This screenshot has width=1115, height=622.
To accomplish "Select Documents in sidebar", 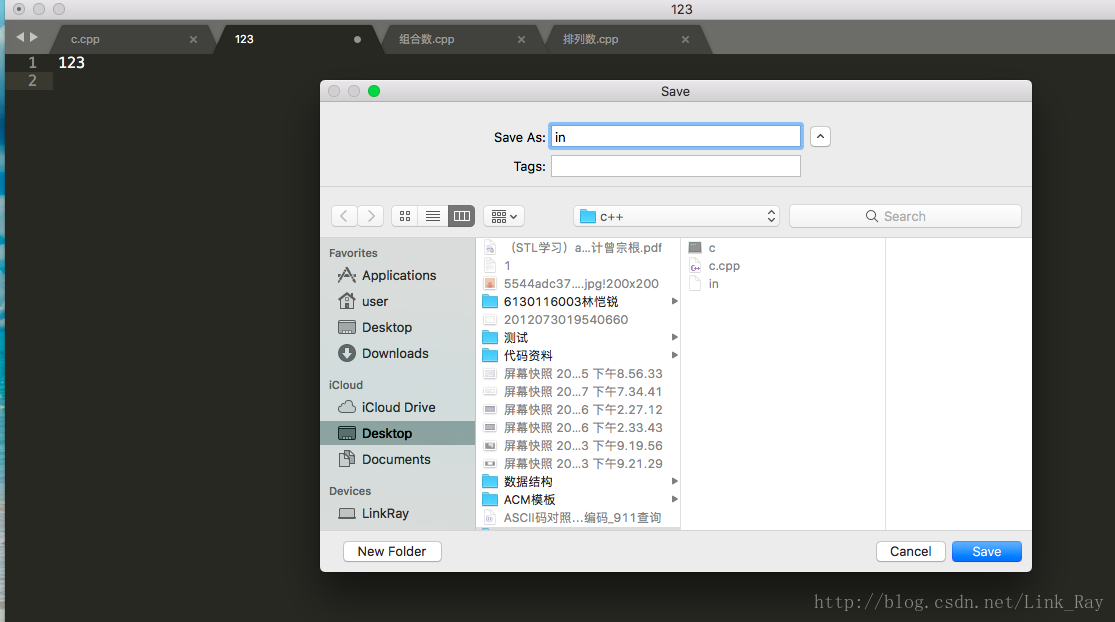I will pos(398,459).
